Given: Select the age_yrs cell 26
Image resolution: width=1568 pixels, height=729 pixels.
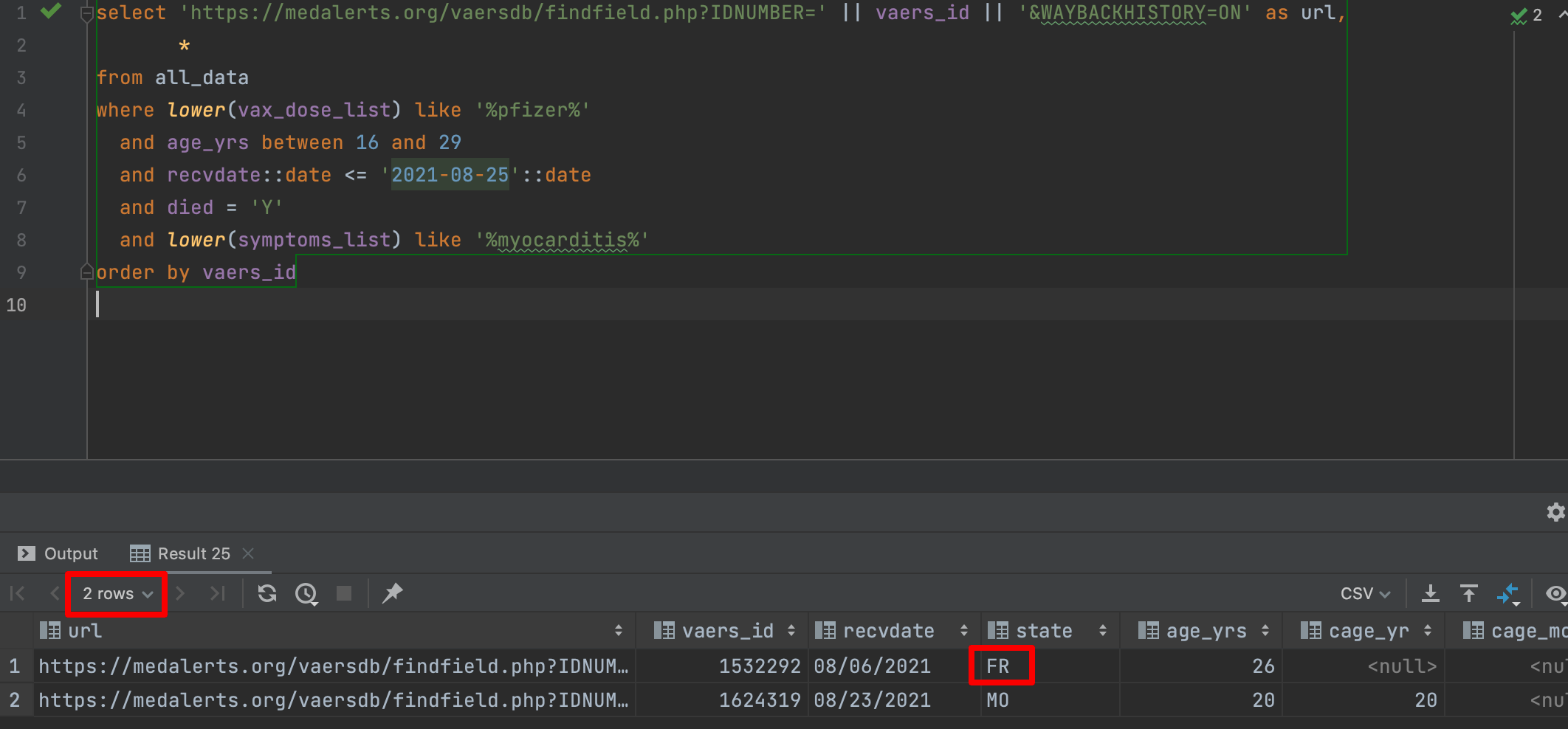Looking at the screenshot, I should (x=1200, y=666).
